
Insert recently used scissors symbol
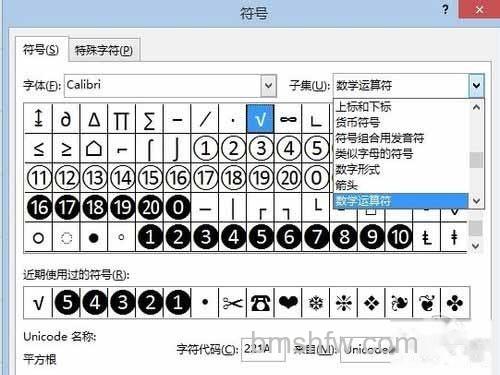click(x=233, y=303)
